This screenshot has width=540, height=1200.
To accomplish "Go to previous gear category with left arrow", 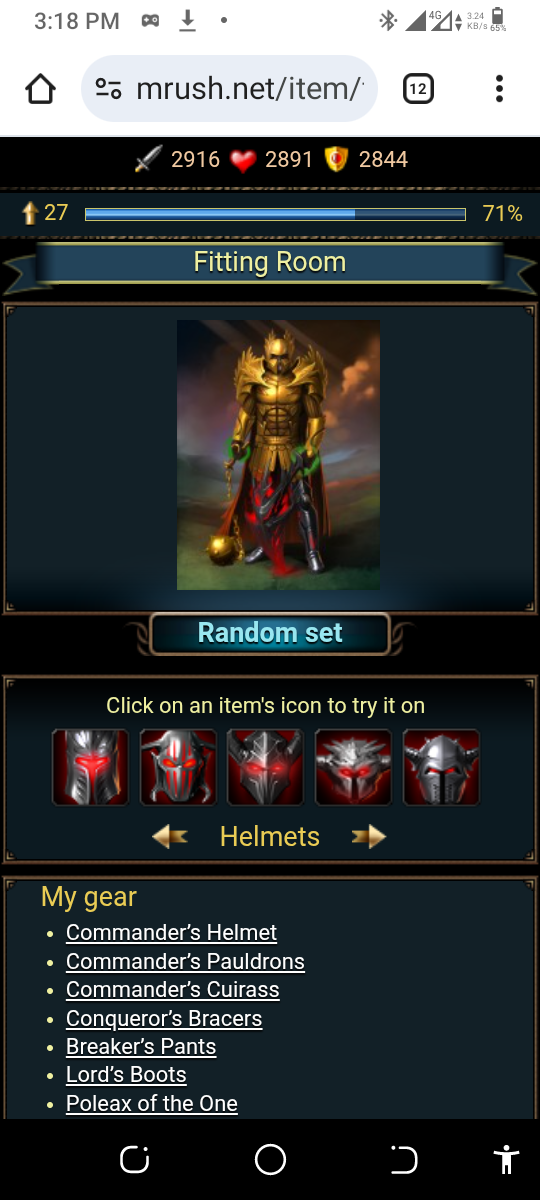I will [x=171, y=837].
